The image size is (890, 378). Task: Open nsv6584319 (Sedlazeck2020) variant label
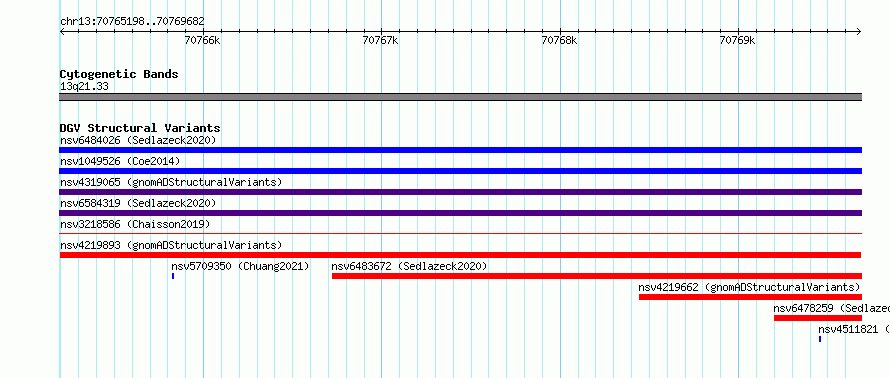[x=138, y=203]
